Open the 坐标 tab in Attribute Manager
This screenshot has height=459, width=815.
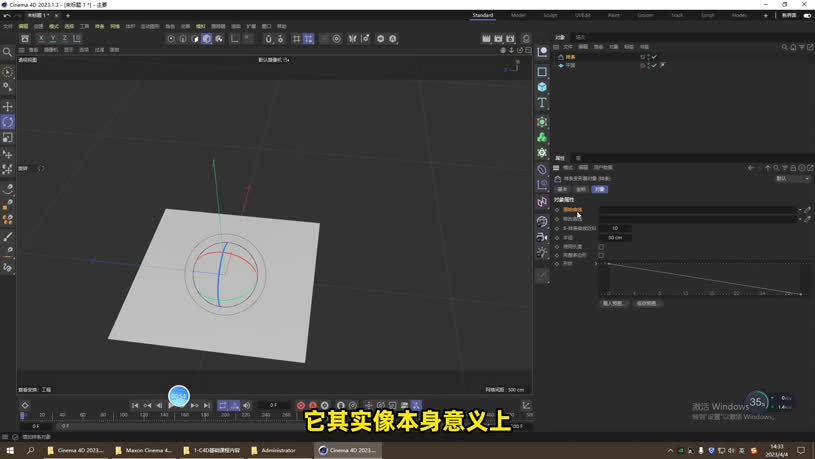pyautogui.click(x=581, y=189)
